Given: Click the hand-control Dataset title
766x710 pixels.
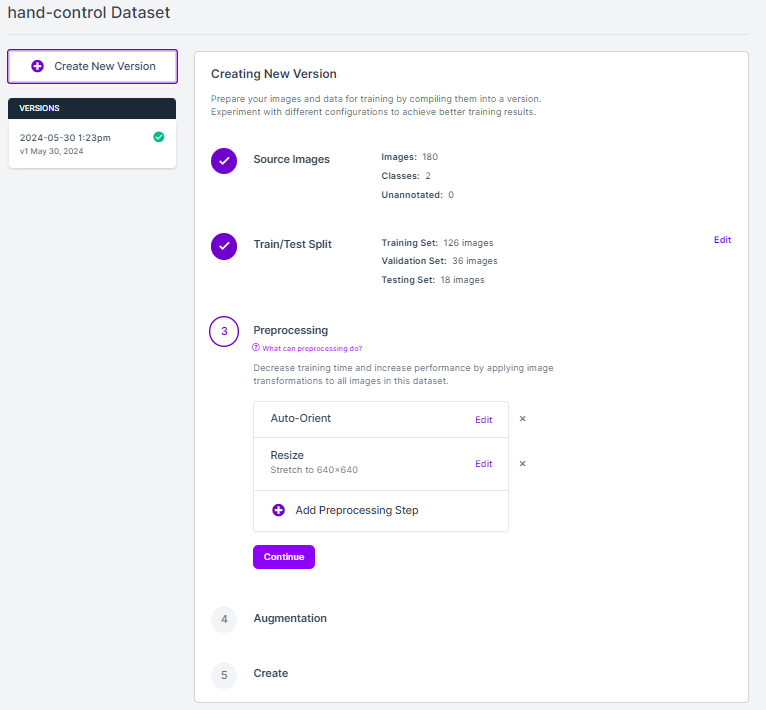Looking at the screenshot, I should click(89, 13).
